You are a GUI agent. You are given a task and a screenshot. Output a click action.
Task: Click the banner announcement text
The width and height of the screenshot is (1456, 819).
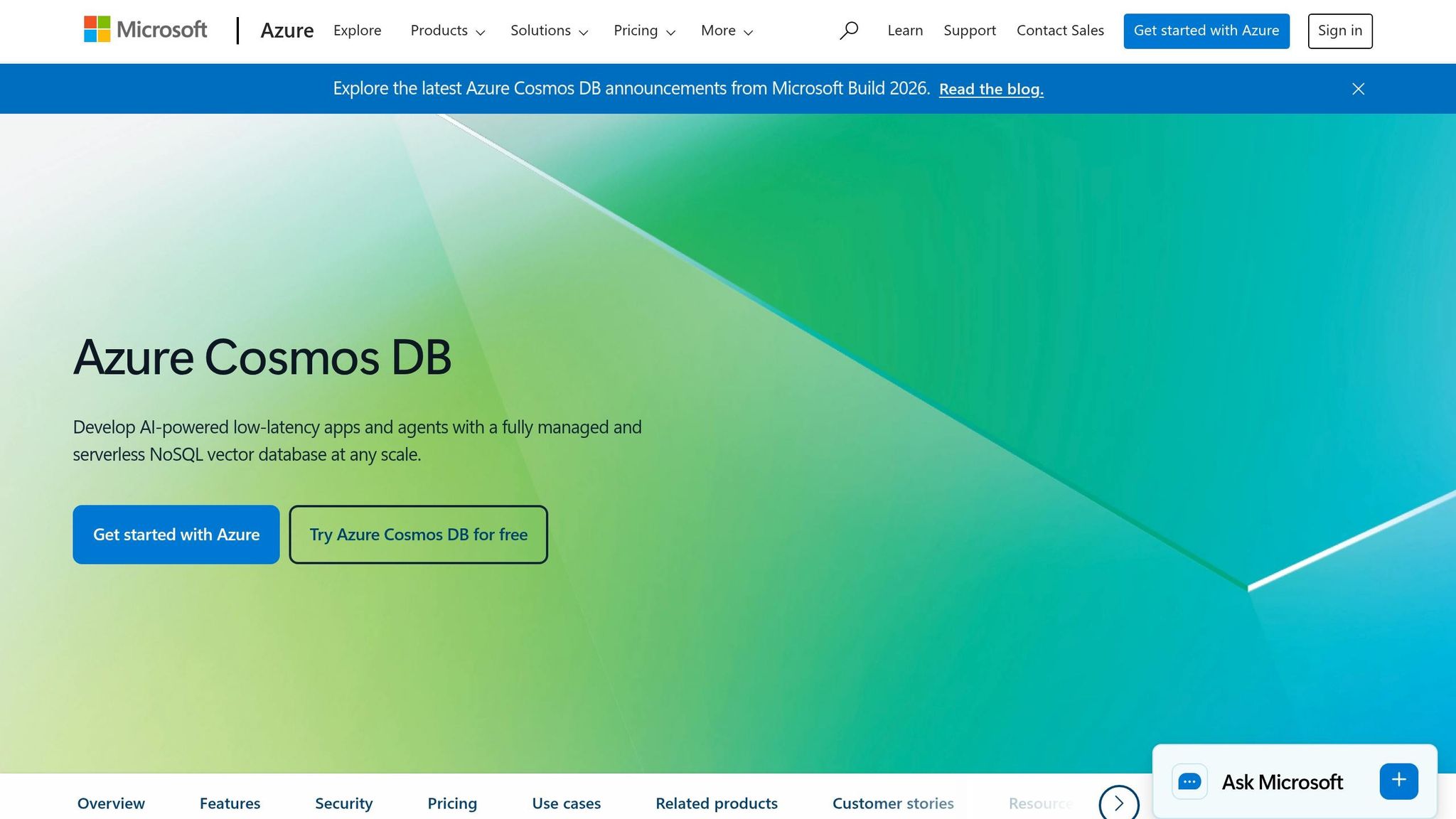click(x=631, y=88)
